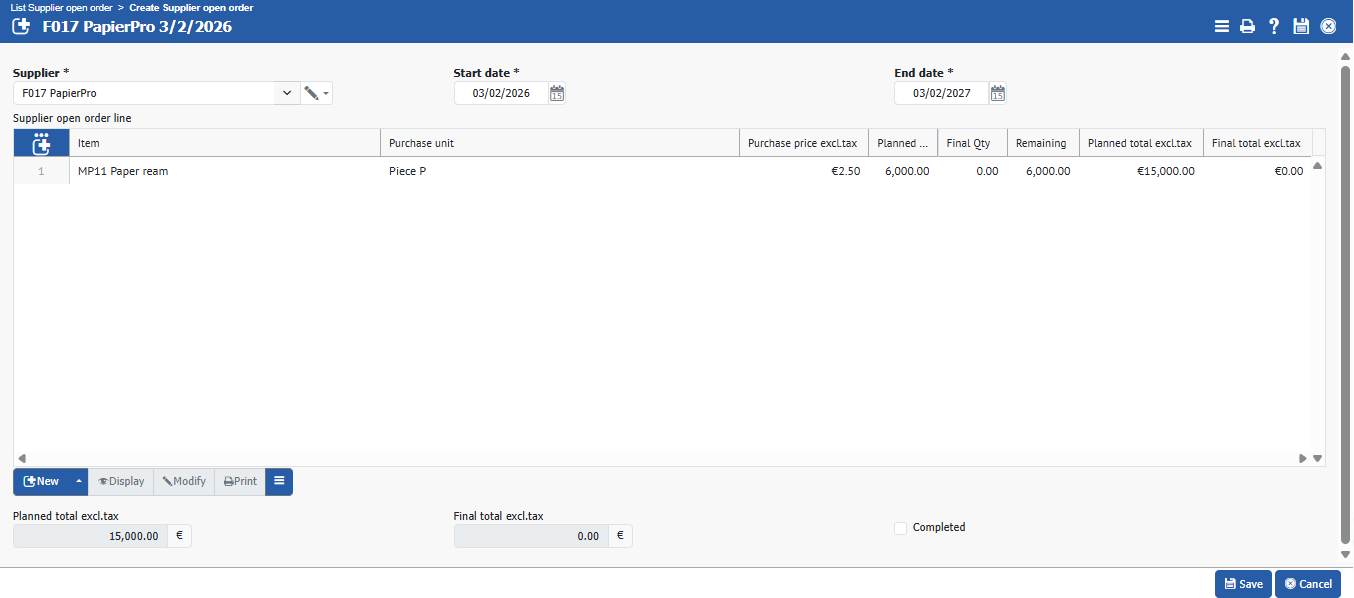Expand the arrow next to New button
Image resolution: width=1354 pixels, height=598 pixels.
[x=78, y=482]
